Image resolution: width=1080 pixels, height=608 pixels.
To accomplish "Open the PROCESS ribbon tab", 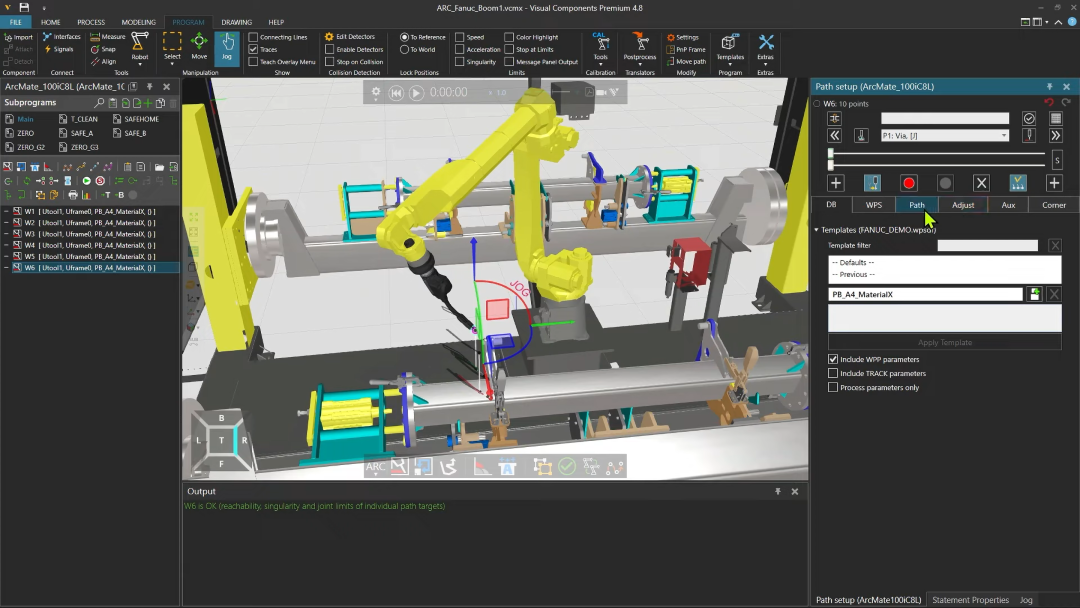I will coord(91,22).
